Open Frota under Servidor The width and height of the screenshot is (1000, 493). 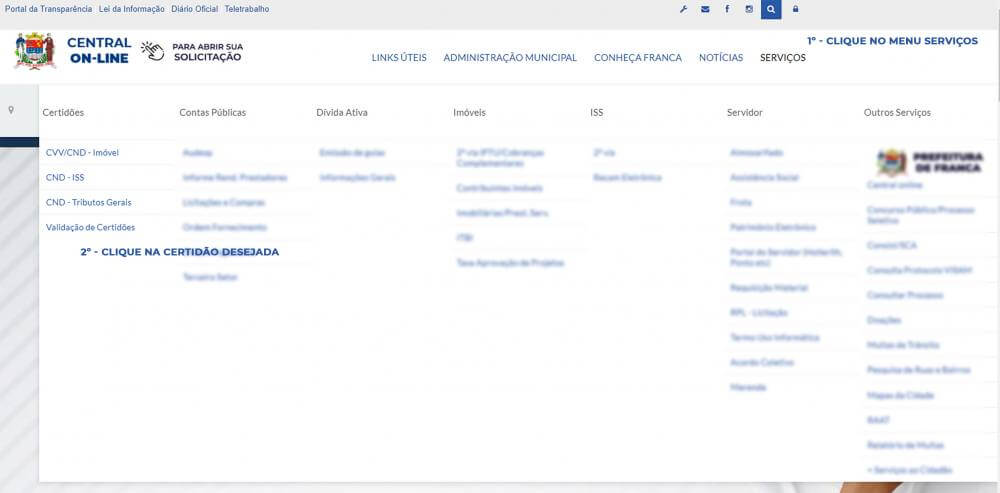[x=740, y=202]
